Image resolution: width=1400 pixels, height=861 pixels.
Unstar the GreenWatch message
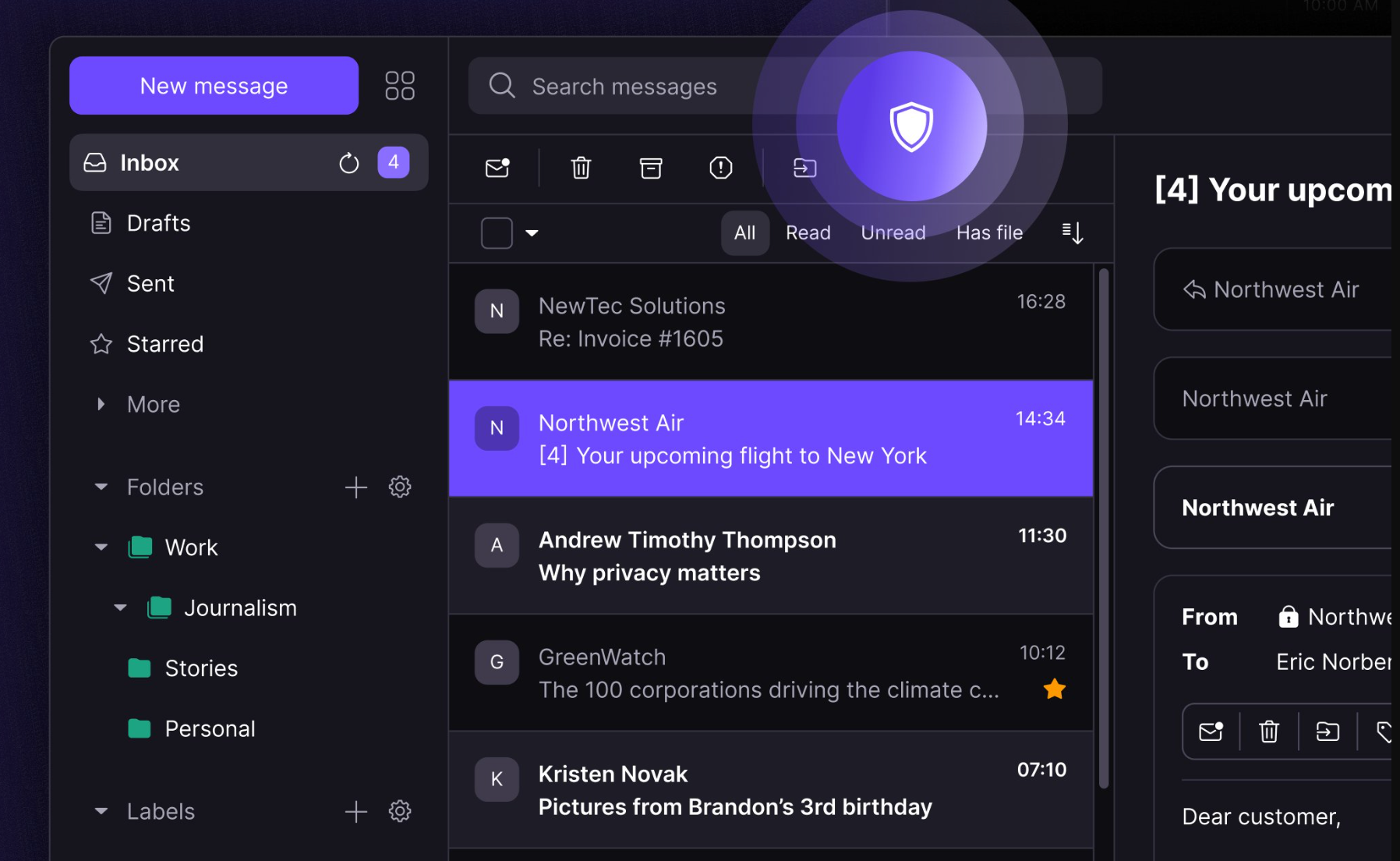pos(1054,689)
